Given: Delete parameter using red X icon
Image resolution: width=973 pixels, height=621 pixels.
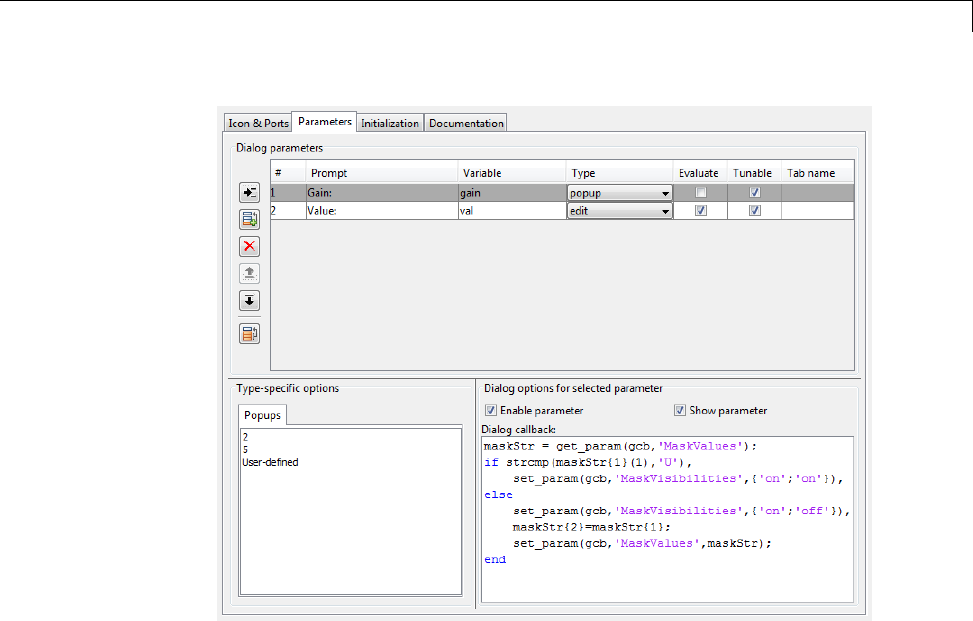Looking at the screenshot, I should tap(249, 246).
